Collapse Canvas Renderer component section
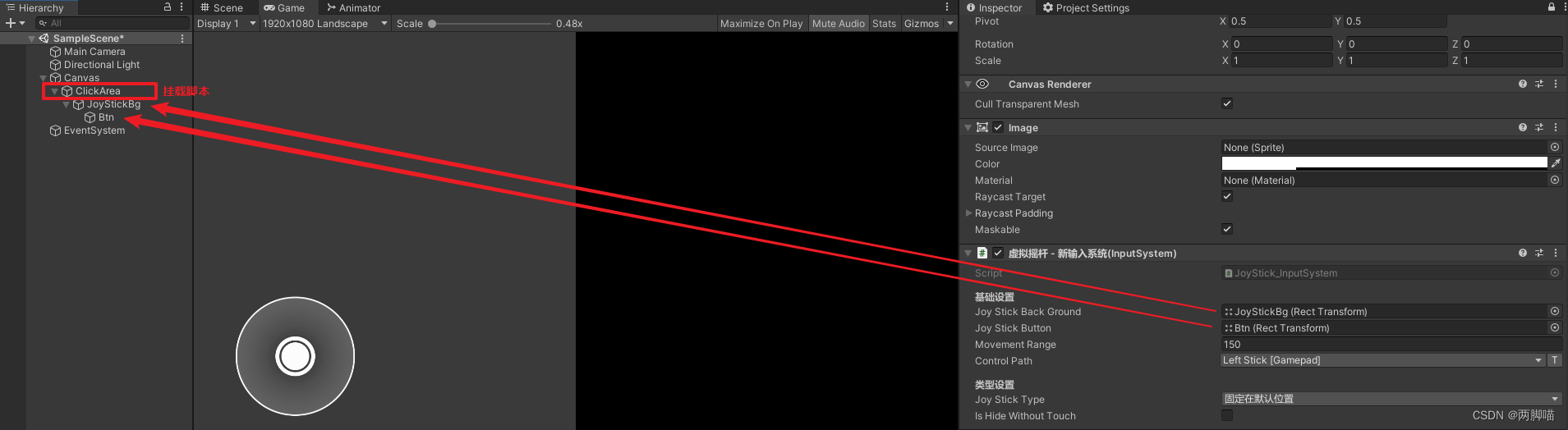Viewport: 1568px width, 430px height. [968, 84]
